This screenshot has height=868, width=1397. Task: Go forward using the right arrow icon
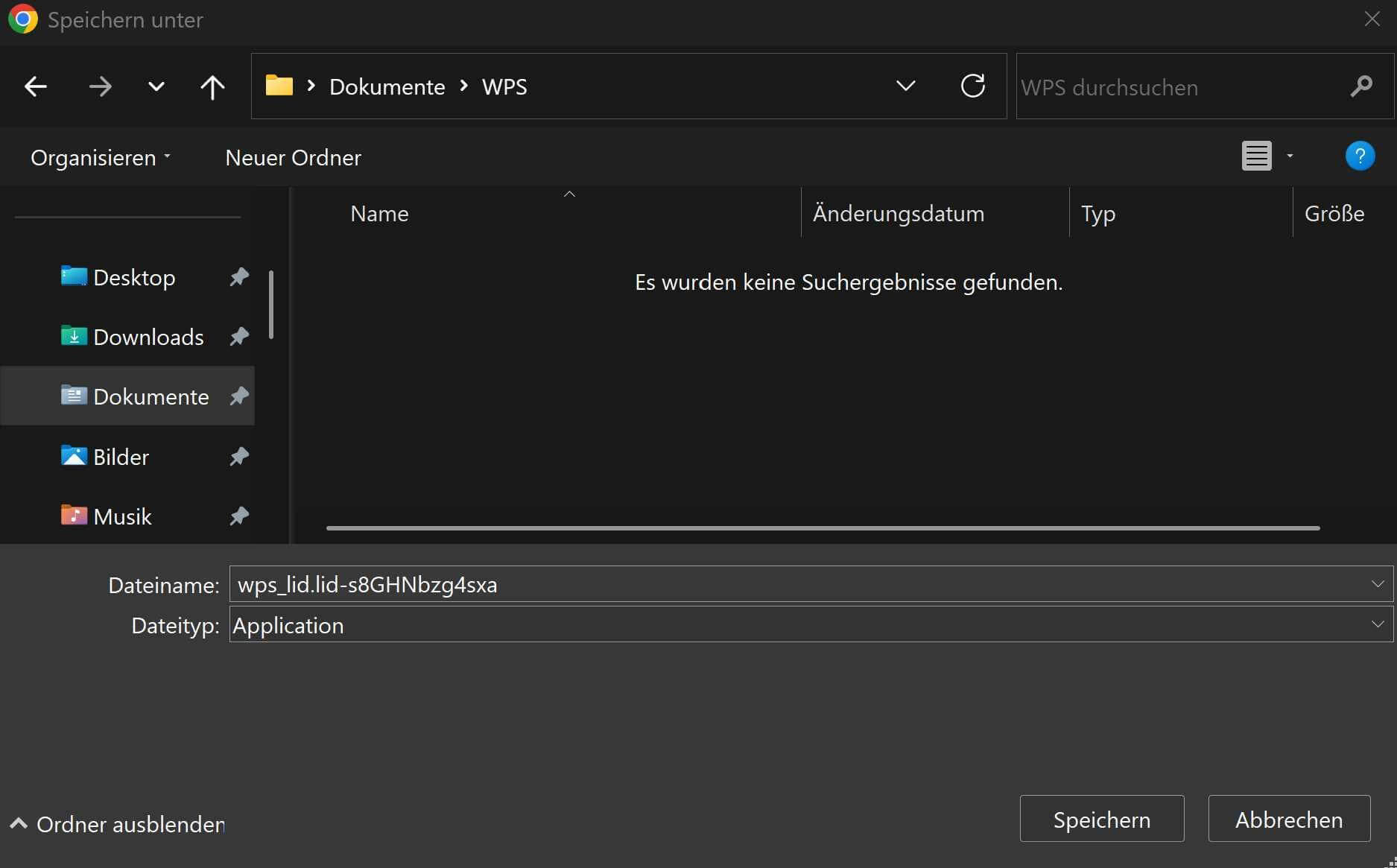coord(101,86)
